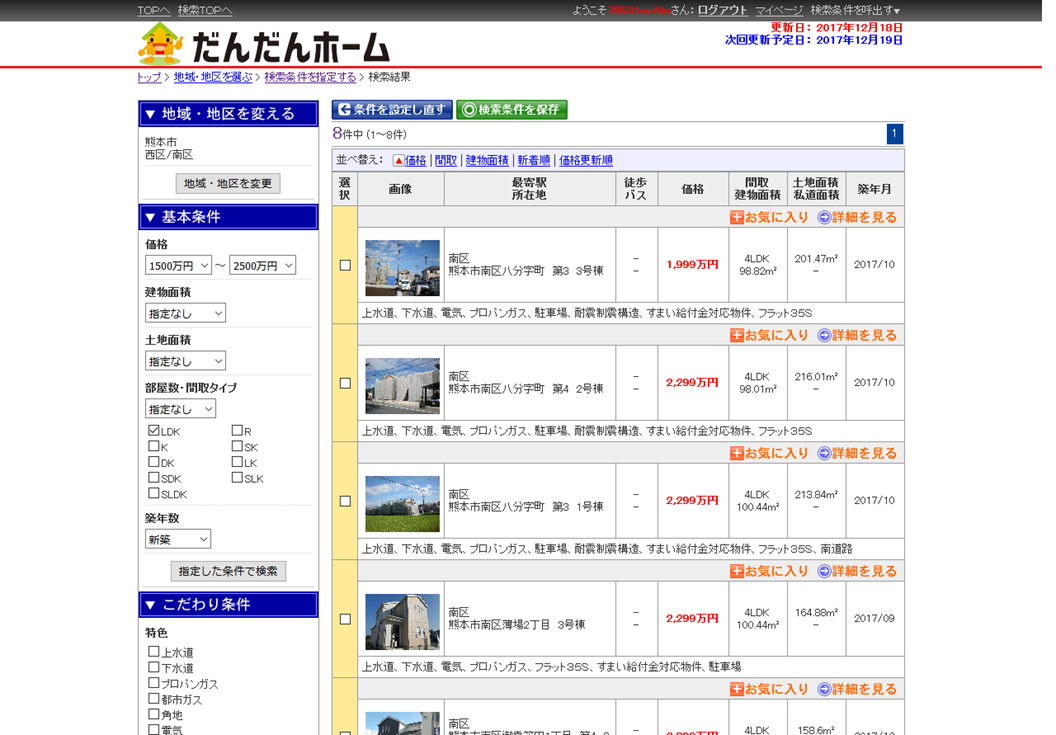Click the お気に入り plus icon on first listing
Viewport: 1056px width, 735px height.
pos(737,217)
